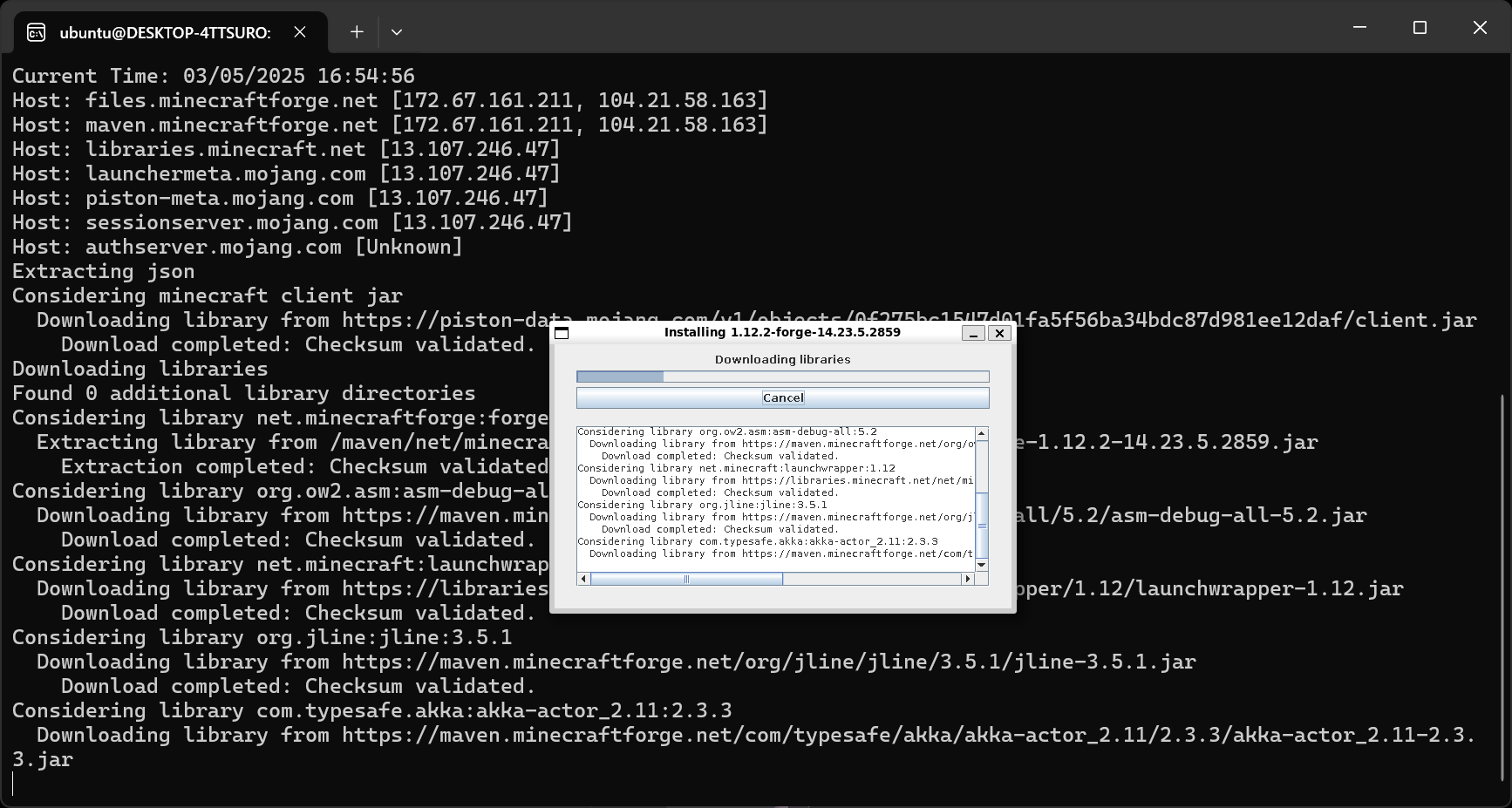Screen dimensions: 1512x808
Task: Open the terminal profiles dropdown
Action: pos(397,32)
